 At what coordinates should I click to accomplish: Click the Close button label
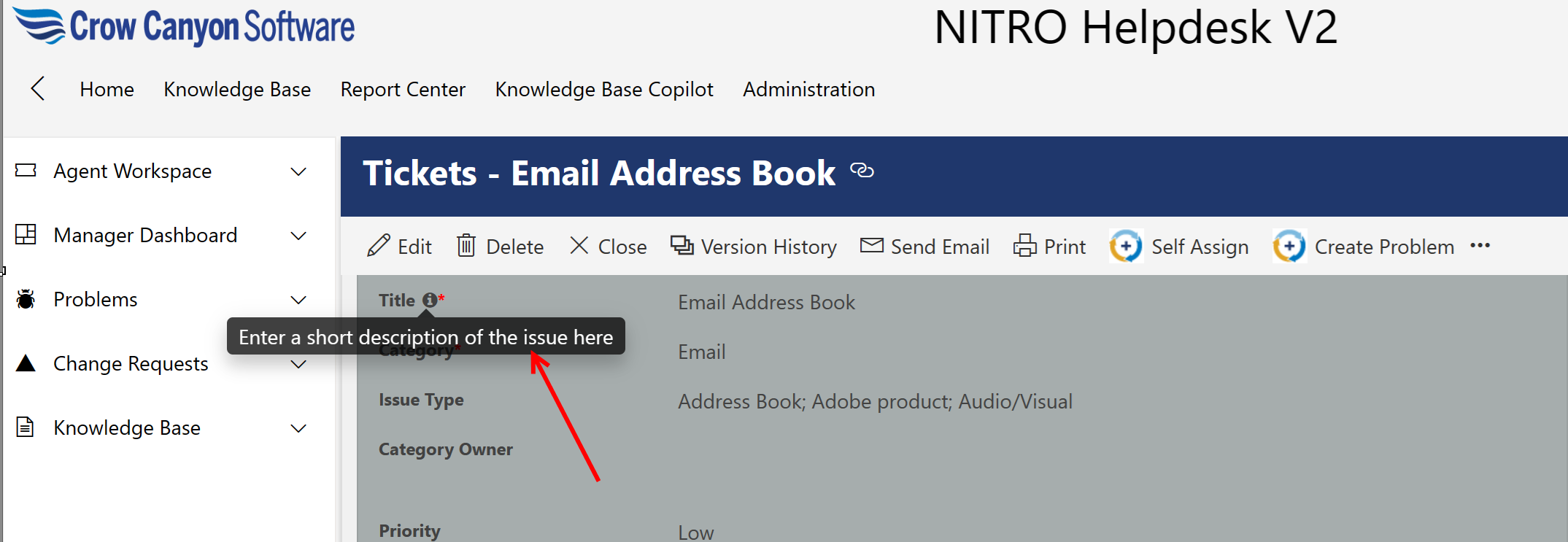622,247
